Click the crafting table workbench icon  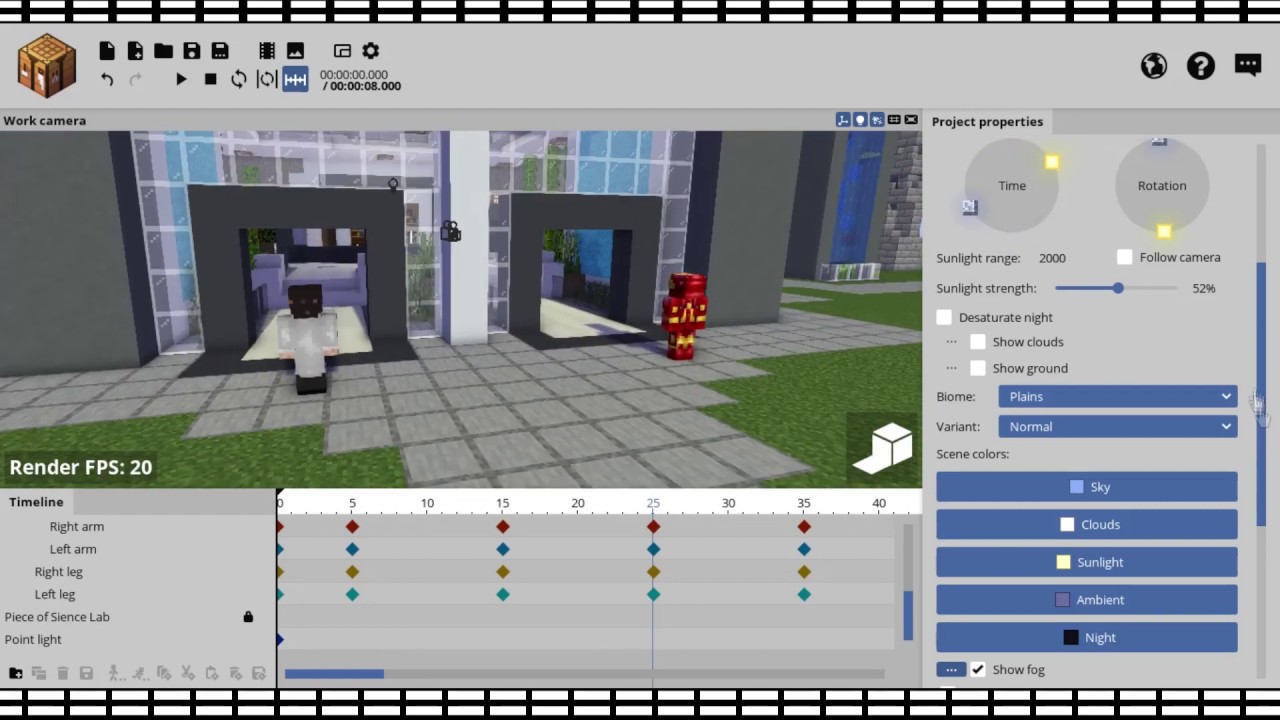pos(47,66)
